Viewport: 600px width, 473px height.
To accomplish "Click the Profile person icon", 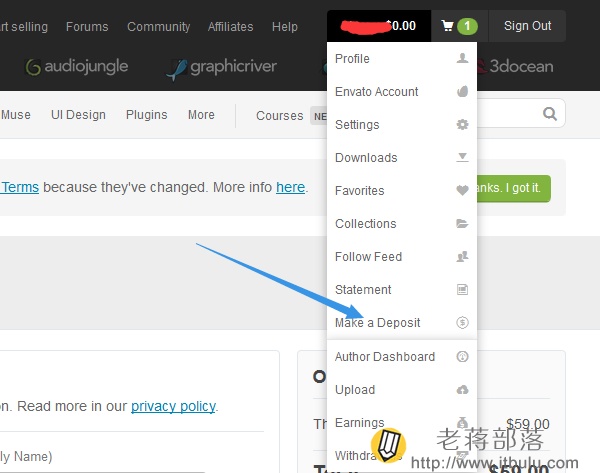I will tap(462, 58).
